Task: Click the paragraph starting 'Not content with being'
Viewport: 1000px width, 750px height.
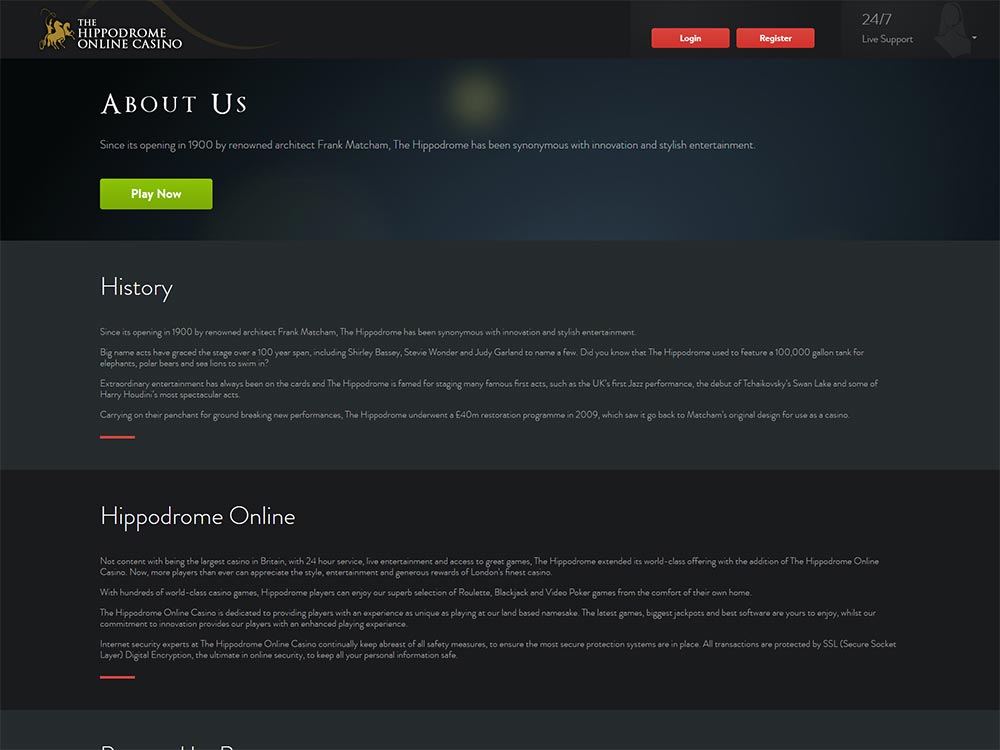Action: point(489,567)
